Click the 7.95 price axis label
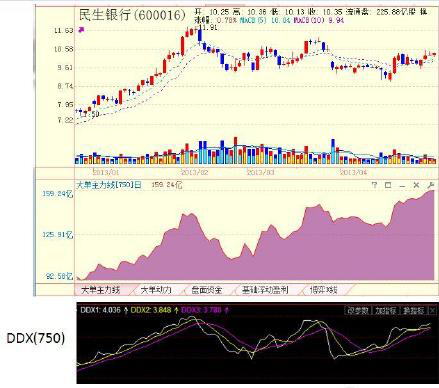The height and width of the screenshot is (388, 439). 65,105
